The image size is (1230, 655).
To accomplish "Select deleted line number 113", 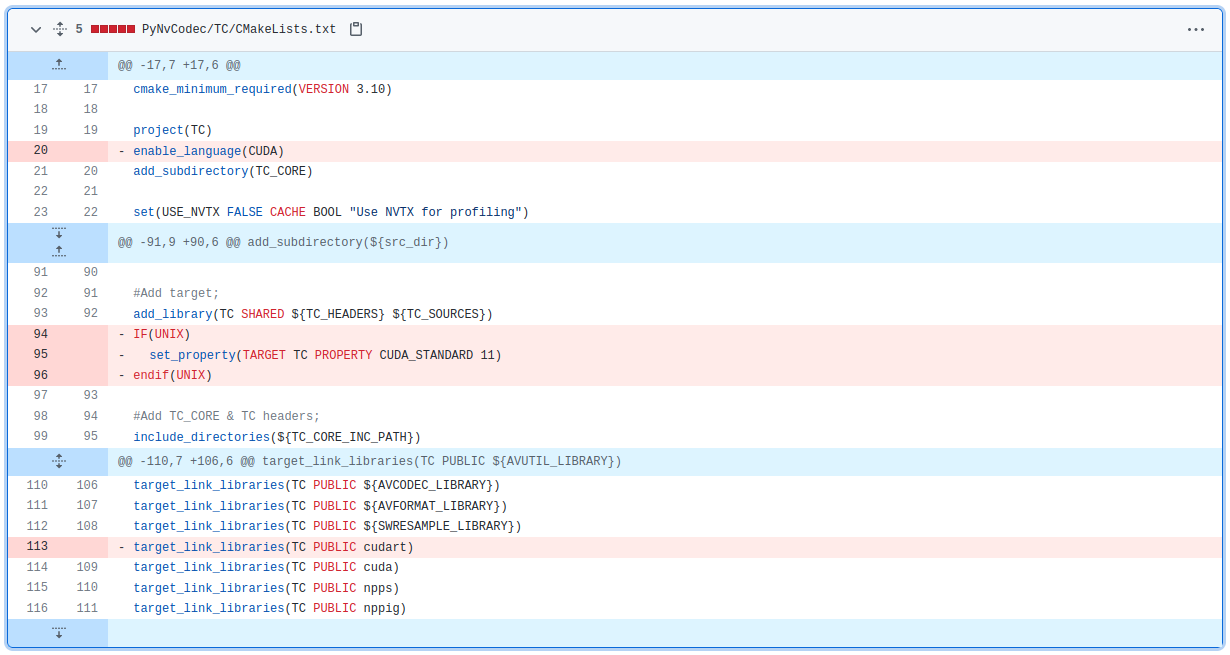I will 37,547.
